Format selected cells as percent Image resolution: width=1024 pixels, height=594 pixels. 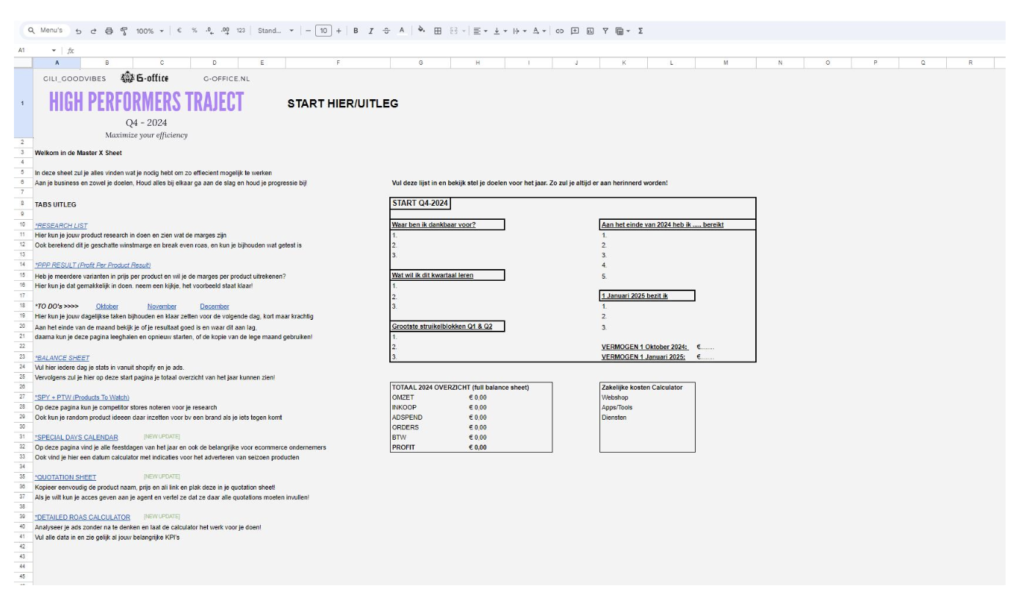coord(194,31)
